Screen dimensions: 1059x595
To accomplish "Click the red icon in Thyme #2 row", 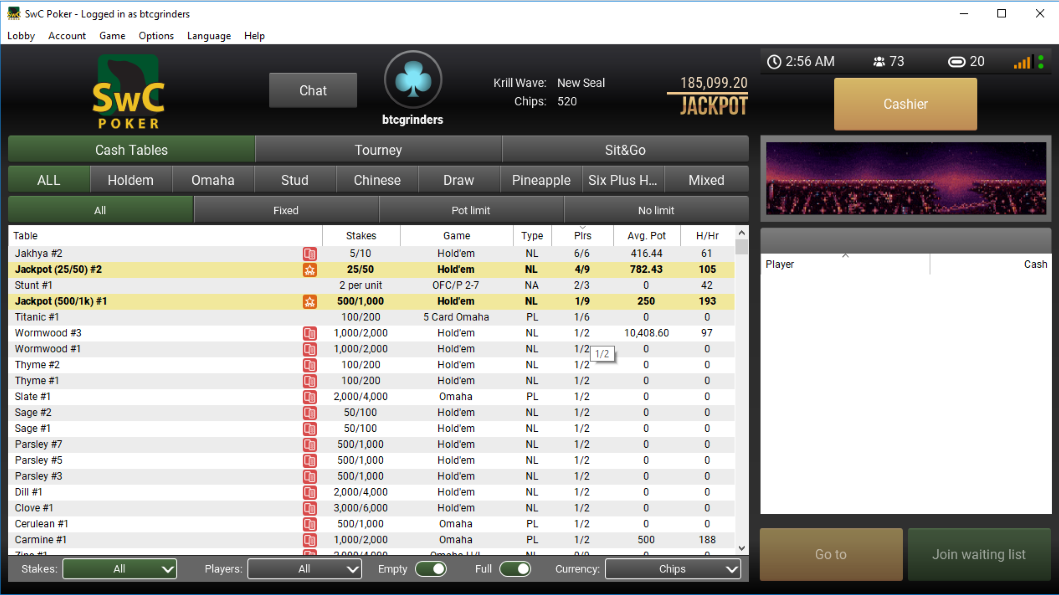I will click(x=309, y=365).
